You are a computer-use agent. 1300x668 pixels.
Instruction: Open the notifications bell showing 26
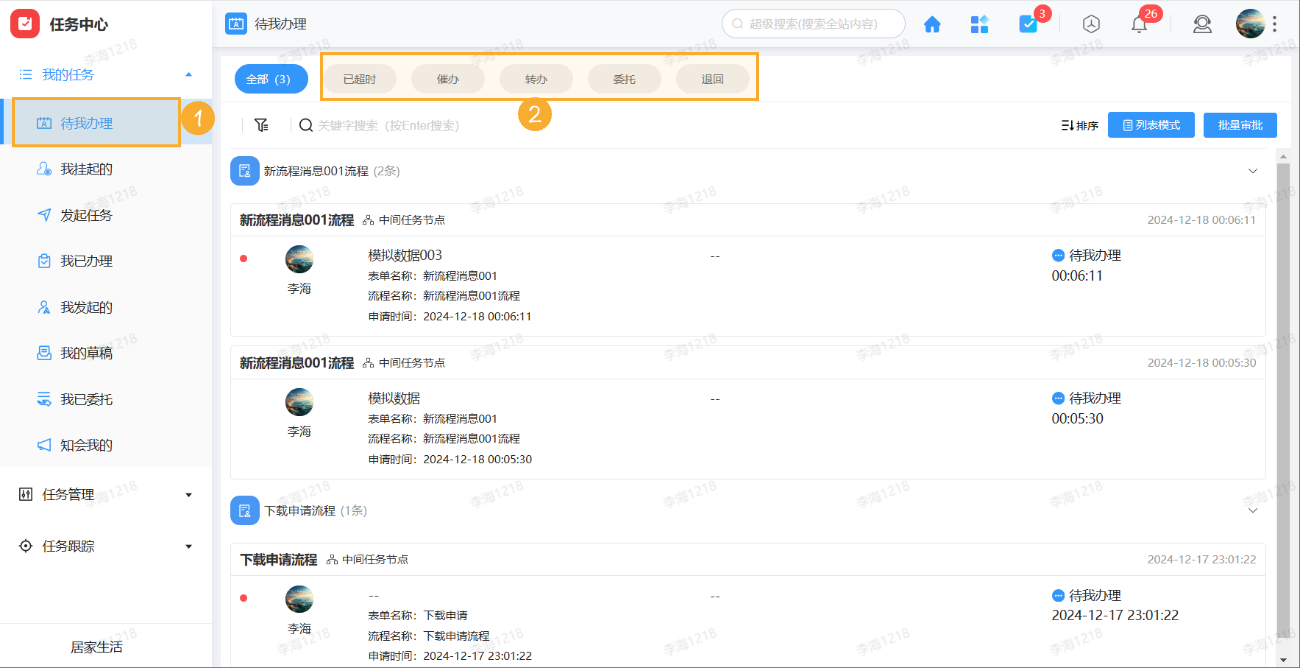coord(1138,23)
